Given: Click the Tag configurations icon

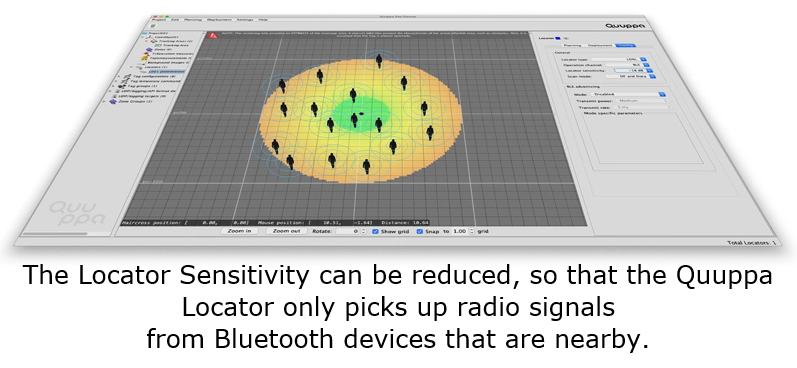Looking at the screenshot, I should [x=128, y=76].
